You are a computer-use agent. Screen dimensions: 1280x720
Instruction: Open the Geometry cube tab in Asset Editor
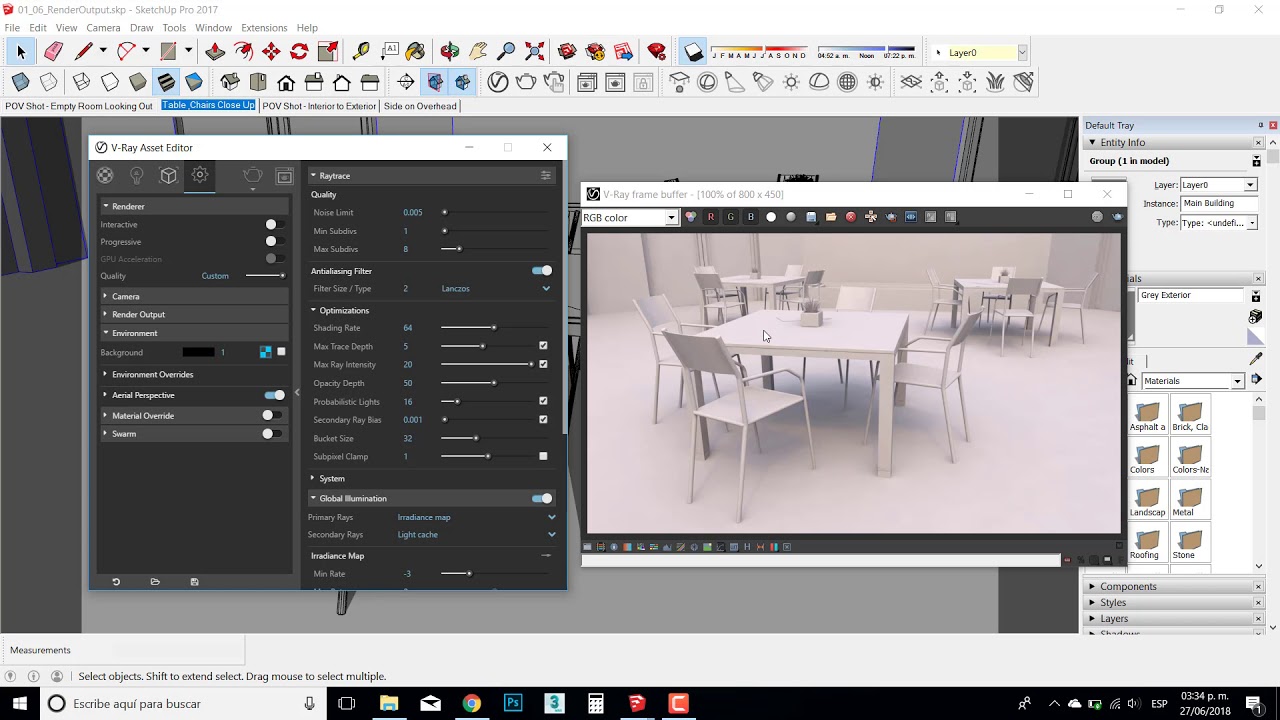tap(168, 176)
